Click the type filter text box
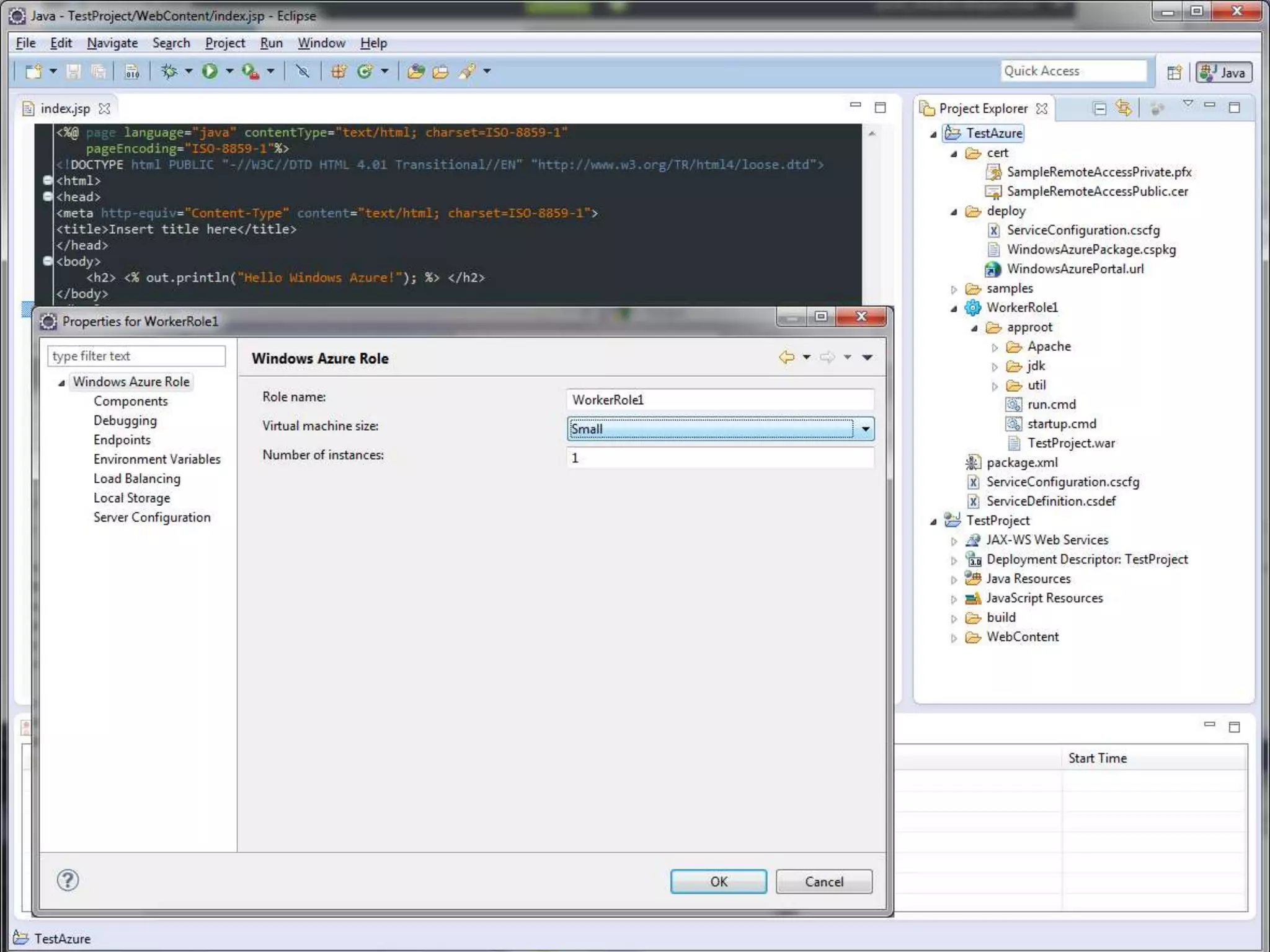 coord(136,356)
